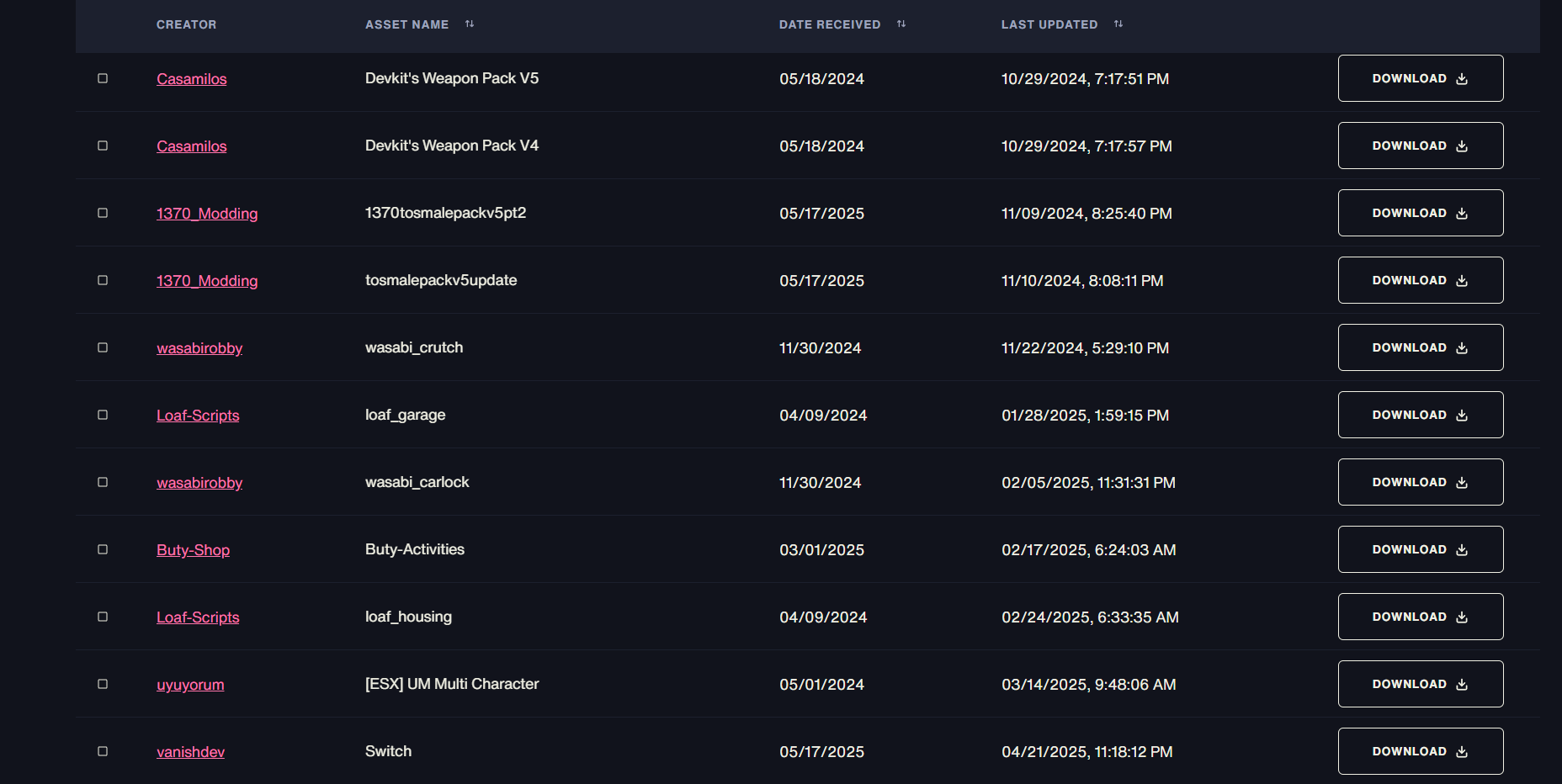Download the wasabi_carlock asset
Image resolution: width=1562 pixels, height=784 pixels.
pyautogui.click(x=1421, y=482)
